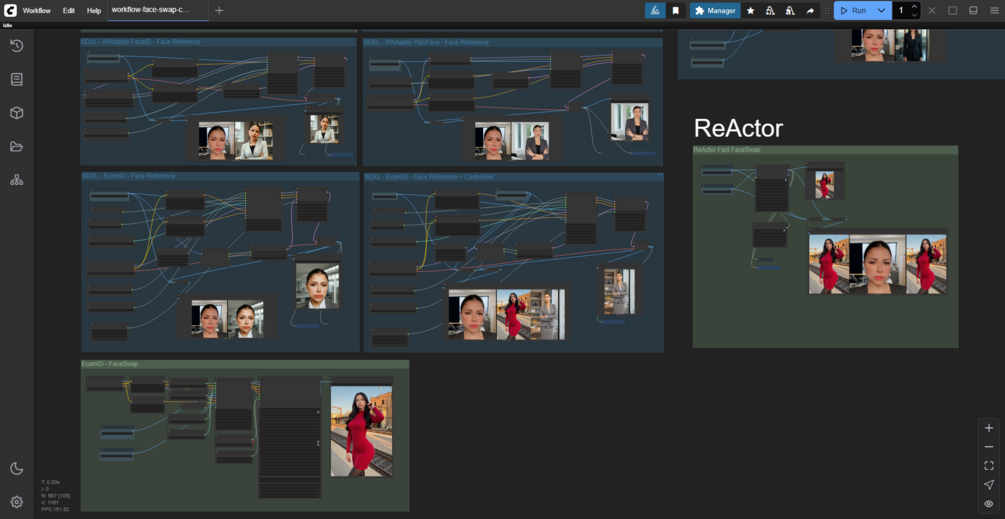Run the workflow
Viewport: 1005px width, 519px height.
(854, 10)
